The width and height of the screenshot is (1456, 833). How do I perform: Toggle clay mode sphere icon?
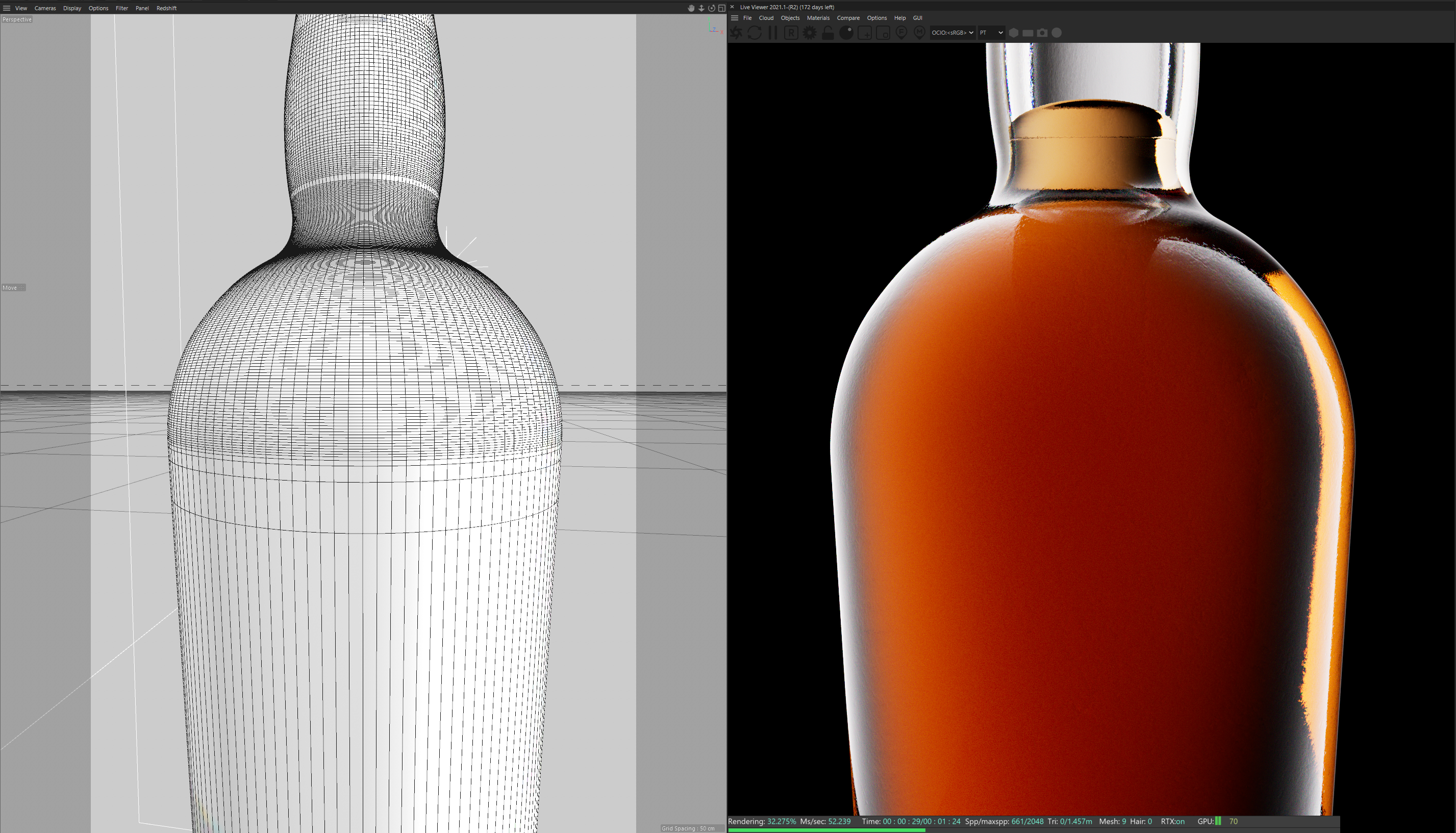pos(846,33)
